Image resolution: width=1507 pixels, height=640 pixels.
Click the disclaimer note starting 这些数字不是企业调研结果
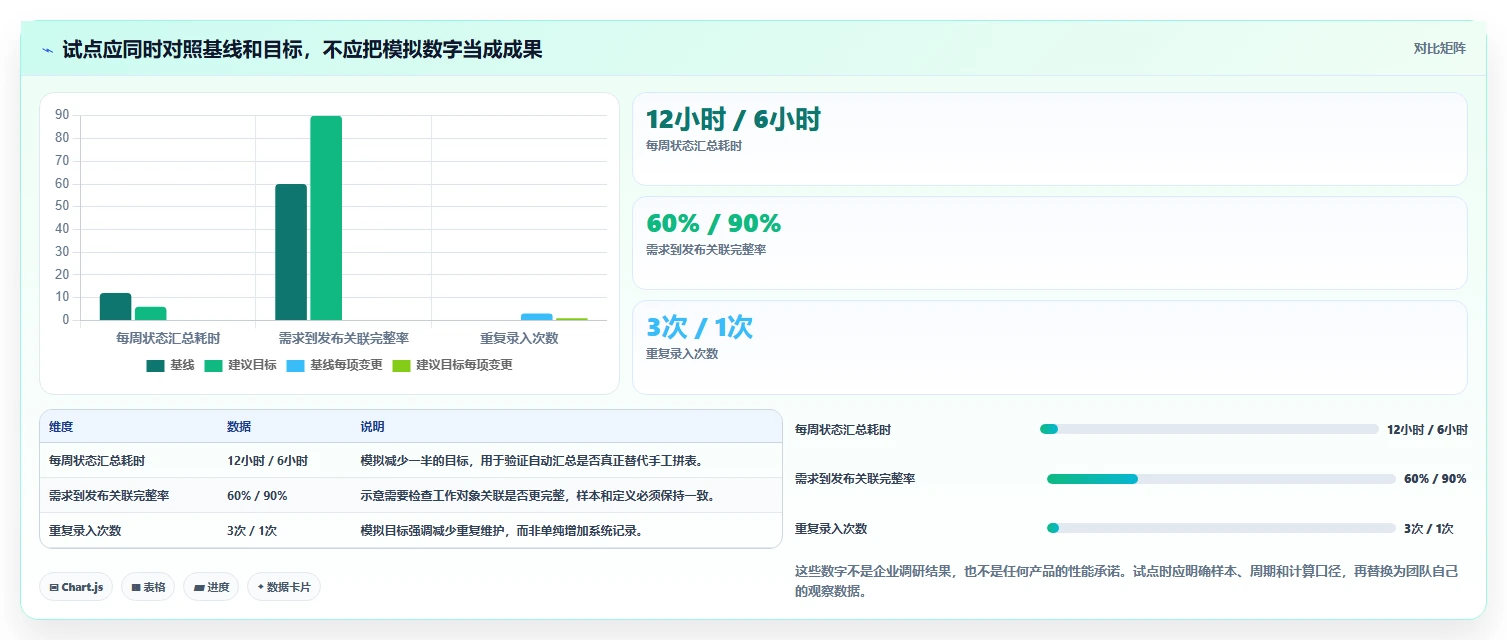point(1130,581)
